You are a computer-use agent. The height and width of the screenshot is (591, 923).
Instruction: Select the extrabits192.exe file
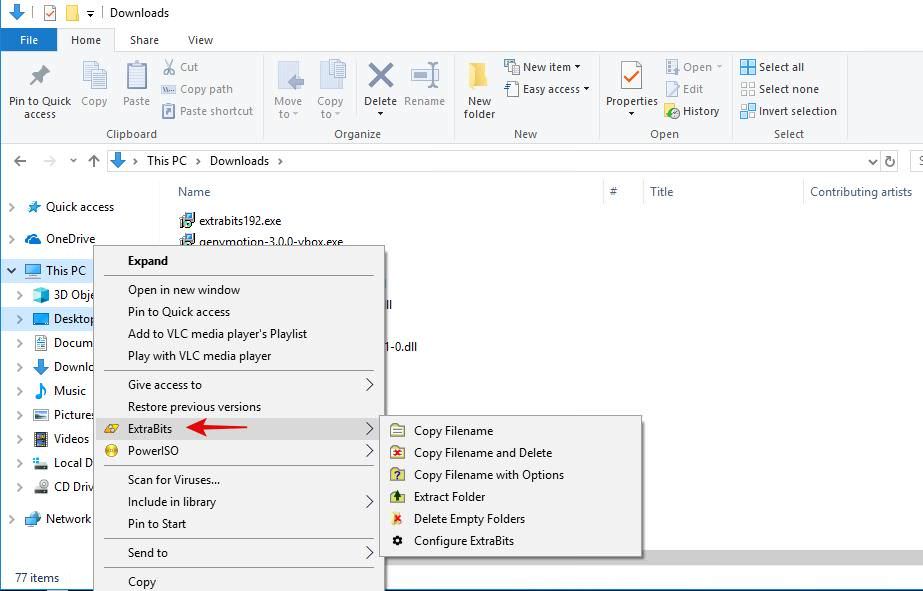231,221
